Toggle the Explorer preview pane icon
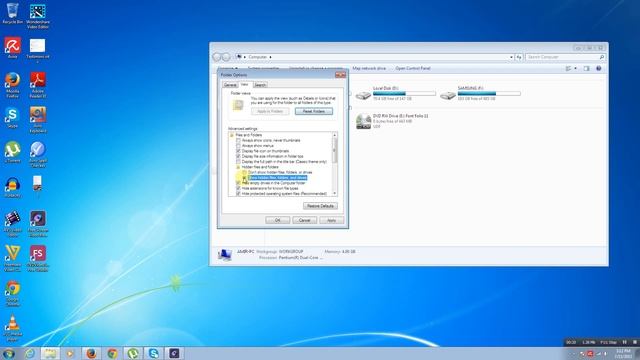The image size is (640, 360). click(x=587, y=69)
